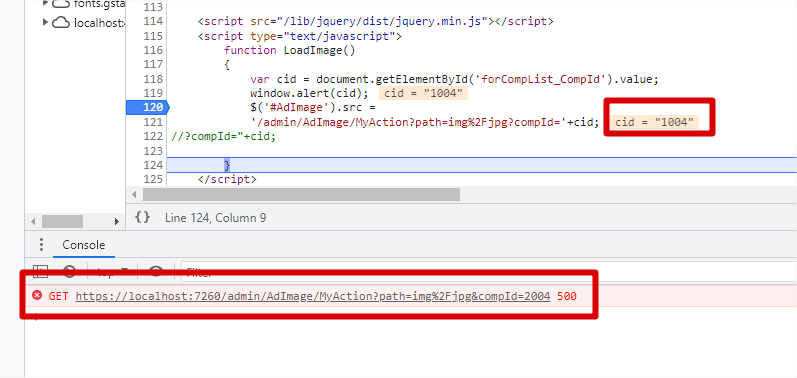Click the "Line 124, Column 9" status text
Screen dimensions: 797x378
[216, 218]
